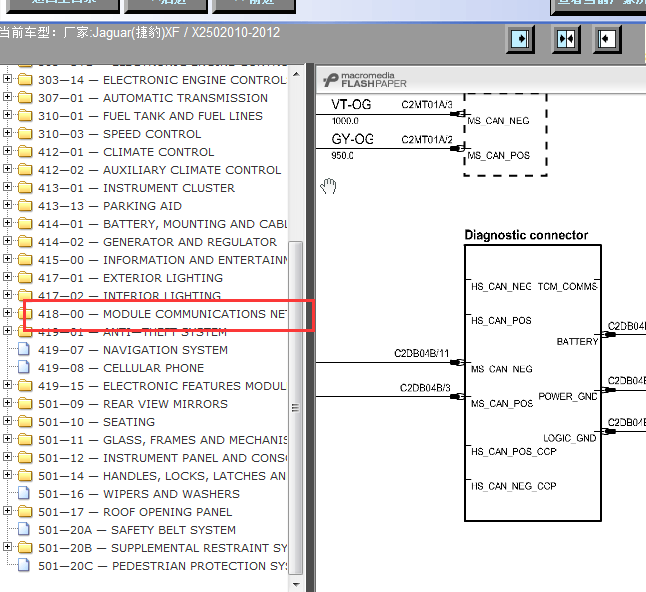
Task: Select 419-01 Anti-Theft System entry
Action: [132, 332]
